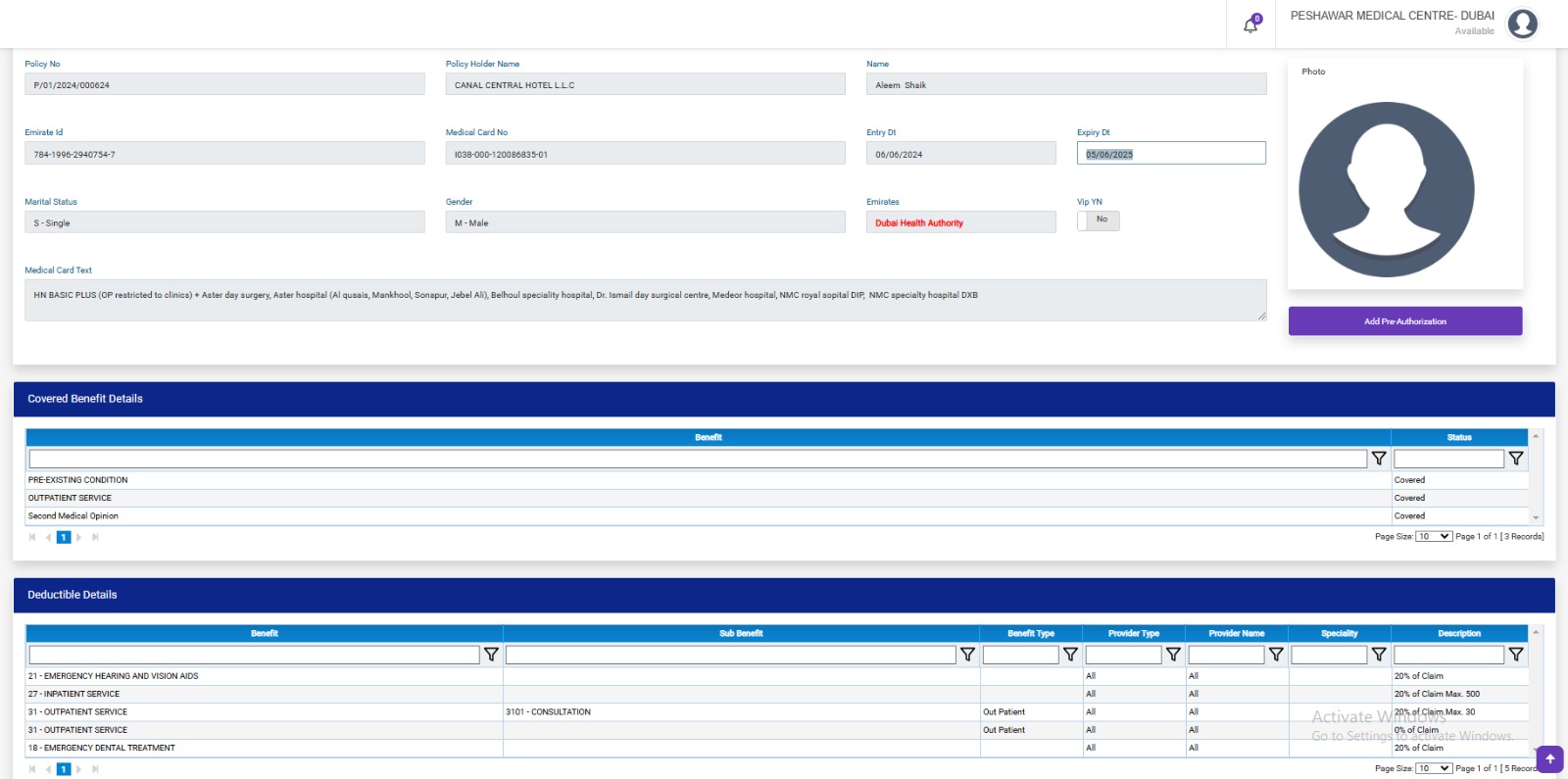The height and width of the screenshot is (779, 1568).
Task: Open Page Size dropdown in Deductible Details
Action: [1434, 768]
